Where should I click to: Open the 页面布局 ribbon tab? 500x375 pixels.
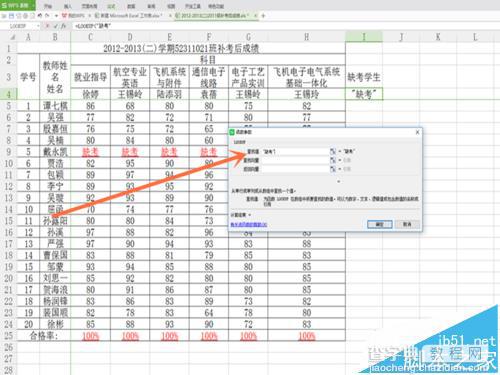click(89, 6)
